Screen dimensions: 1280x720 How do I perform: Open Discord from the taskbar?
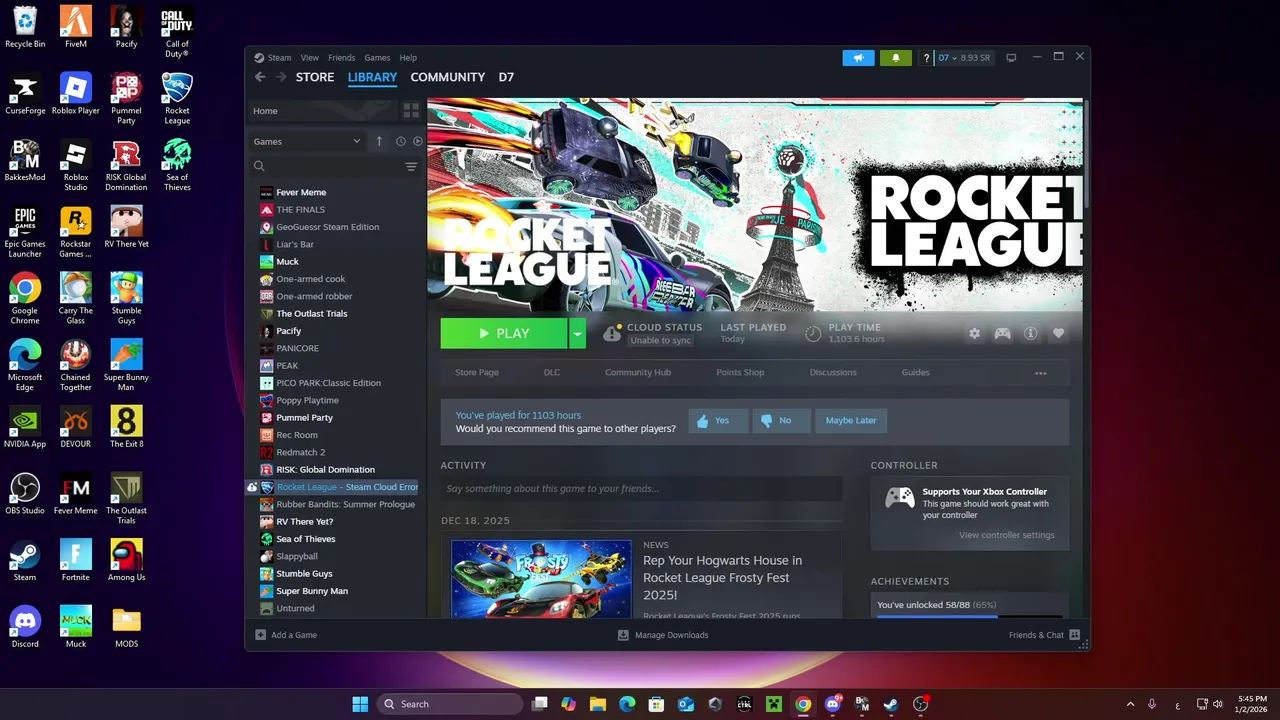tap(832, 704)
